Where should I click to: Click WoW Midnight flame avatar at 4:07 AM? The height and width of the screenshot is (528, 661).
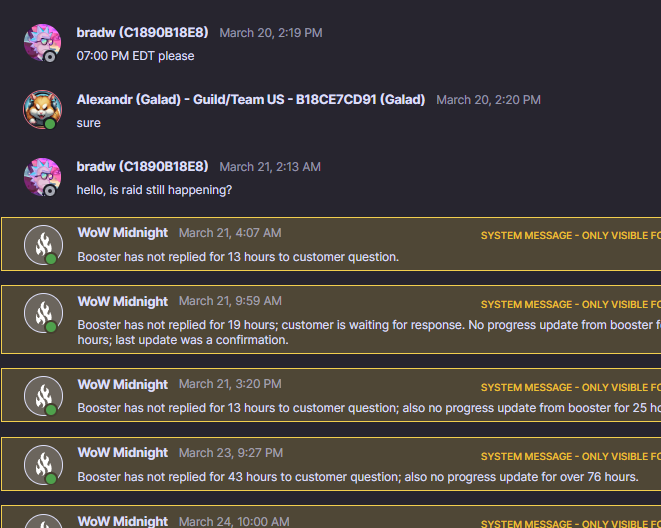click(43, 245)
